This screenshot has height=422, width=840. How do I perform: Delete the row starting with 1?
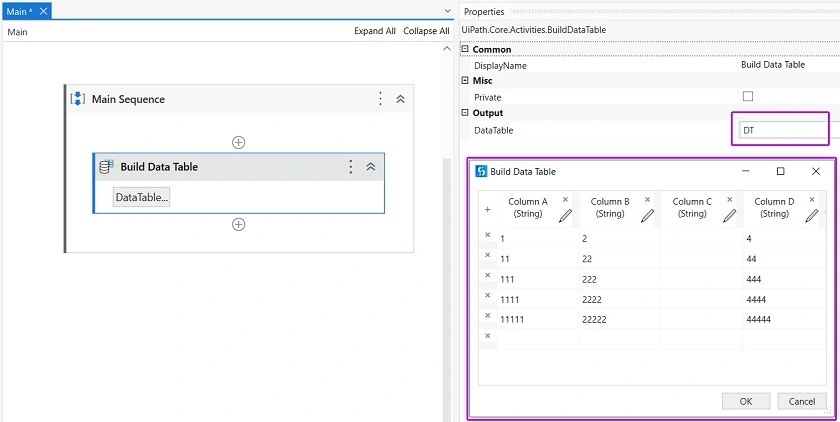[488, 235]
